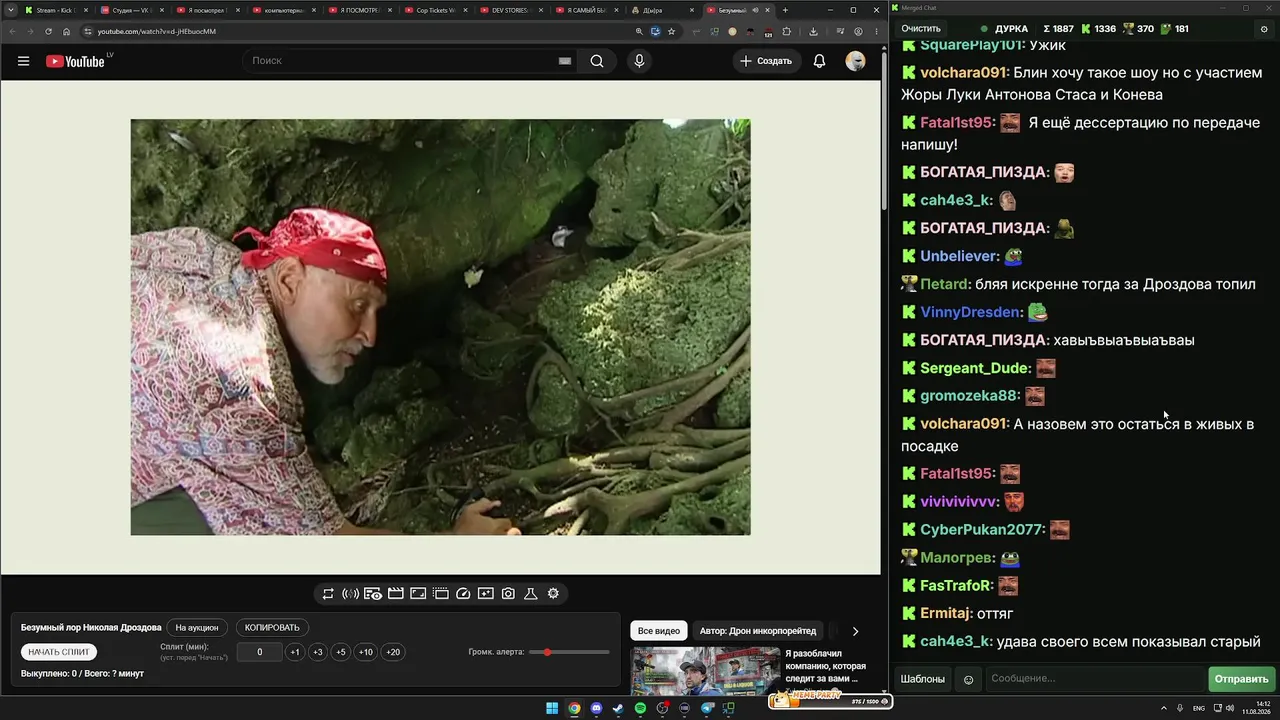Open the YouTube account avatar menu
This screenshot has width=1280, height=720.
point(855,61)
